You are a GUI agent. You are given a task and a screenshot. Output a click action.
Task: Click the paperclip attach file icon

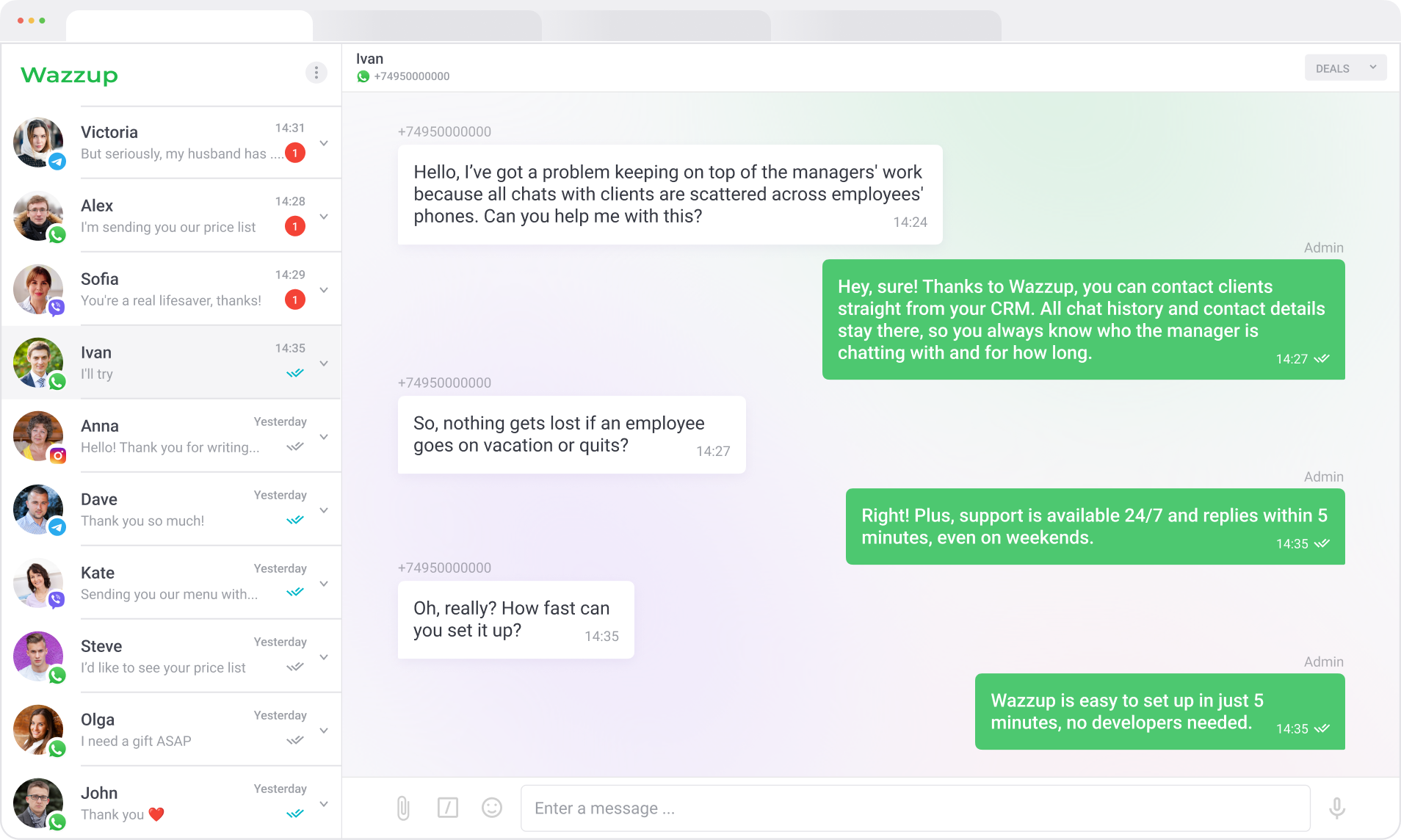pyautogui.click(x=403, y=808)
